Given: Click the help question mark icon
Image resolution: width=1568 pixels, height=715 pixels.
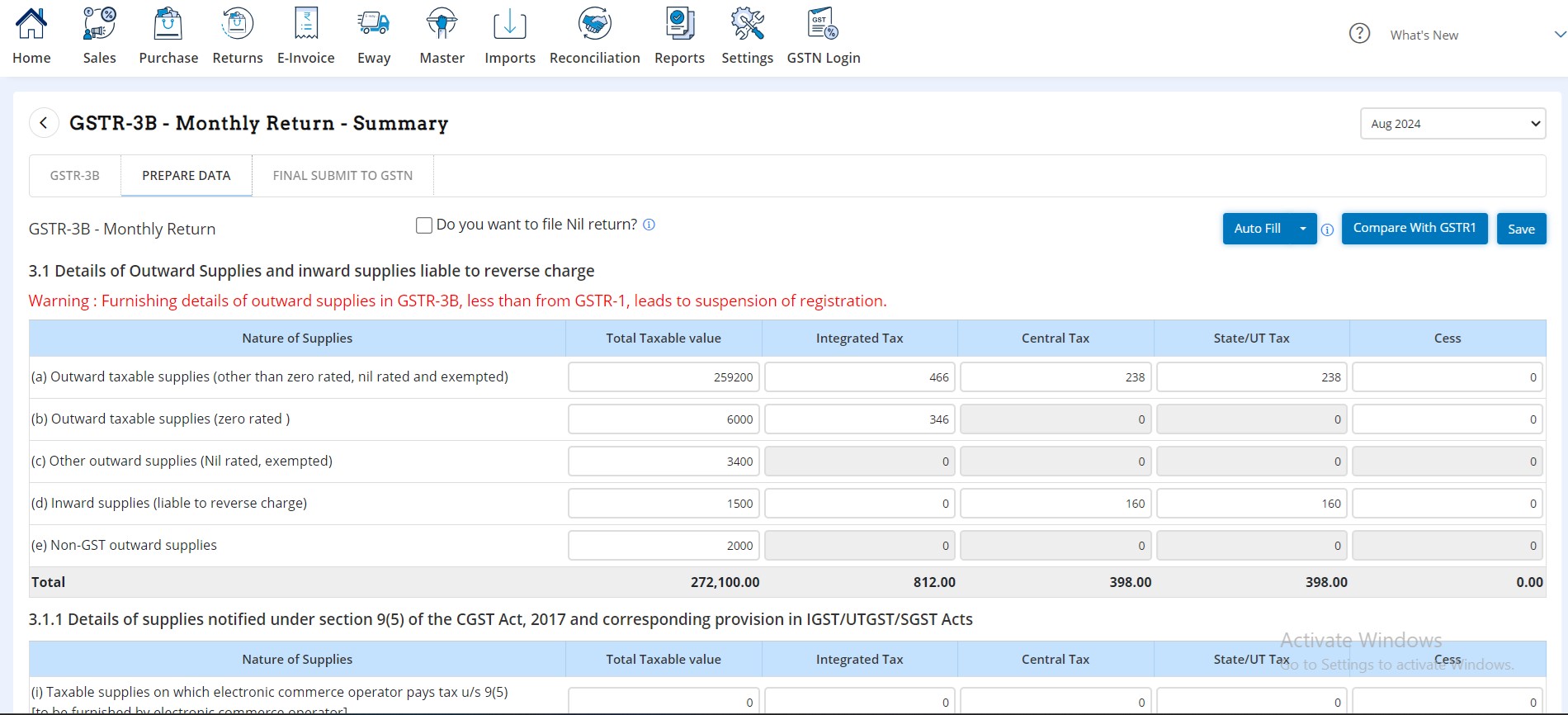Looking at the screenshot, I should tap(1359, 34).
